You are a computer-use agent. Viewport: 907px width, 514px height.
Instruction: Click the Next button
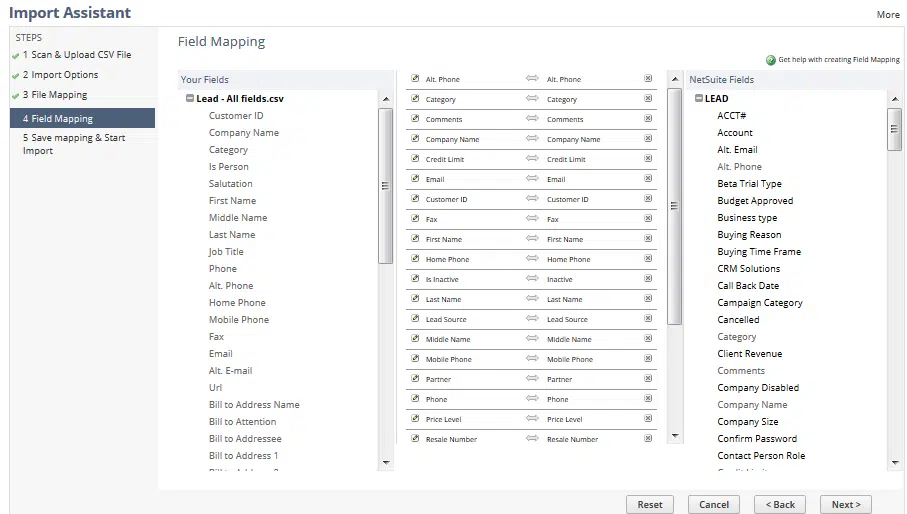point(846,505)
